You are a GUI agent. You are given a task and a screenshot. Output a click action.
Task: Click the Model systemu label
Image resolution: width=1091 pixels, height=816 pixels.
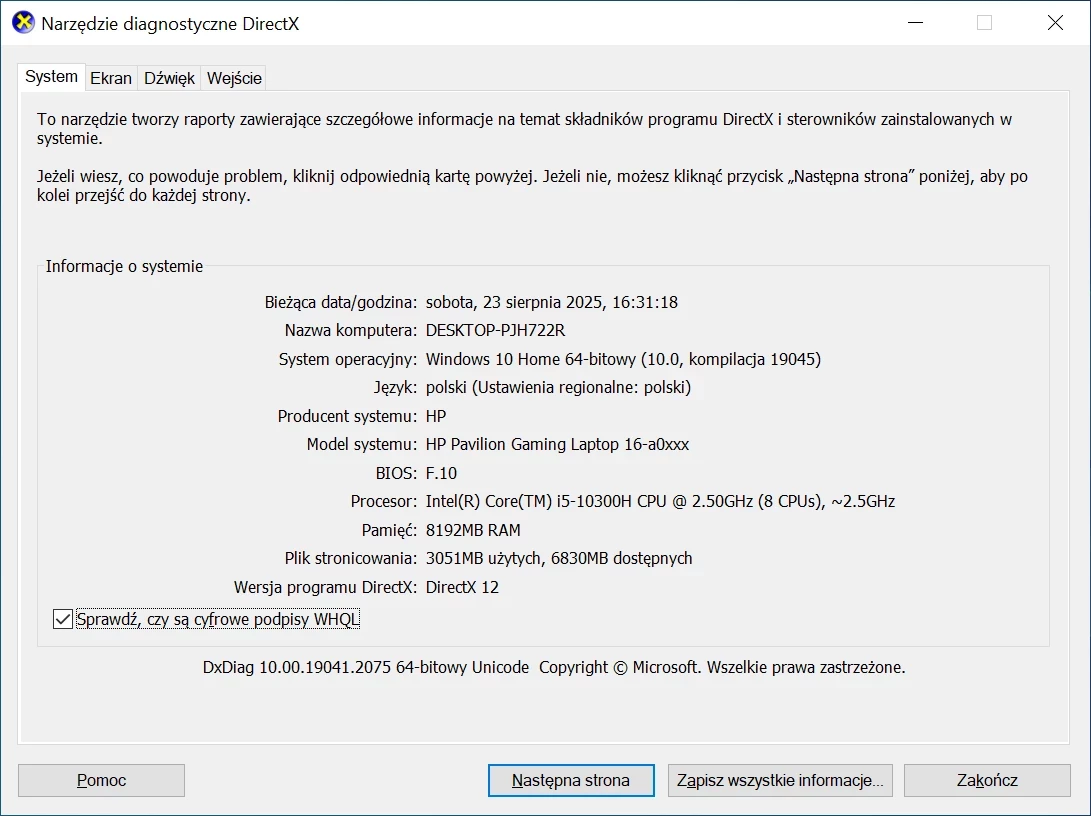362,445
